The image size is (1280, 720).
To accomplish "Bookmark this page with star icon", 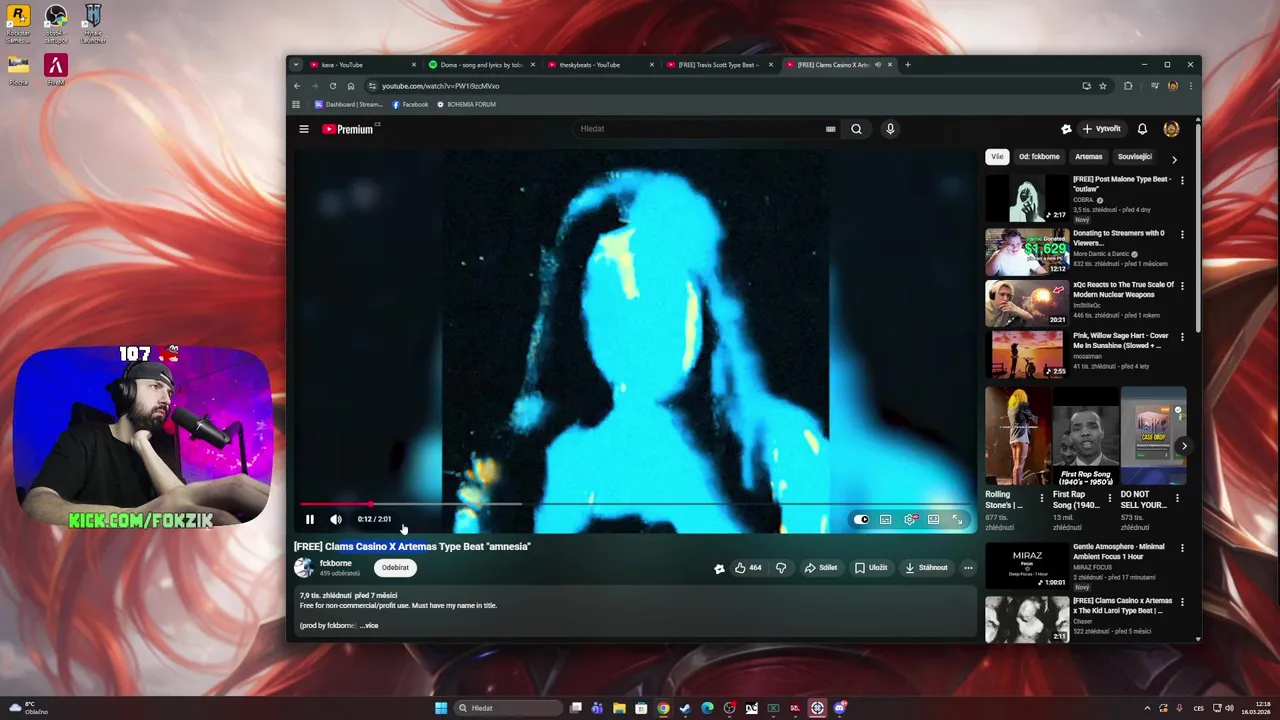I will coord(1103,86).
